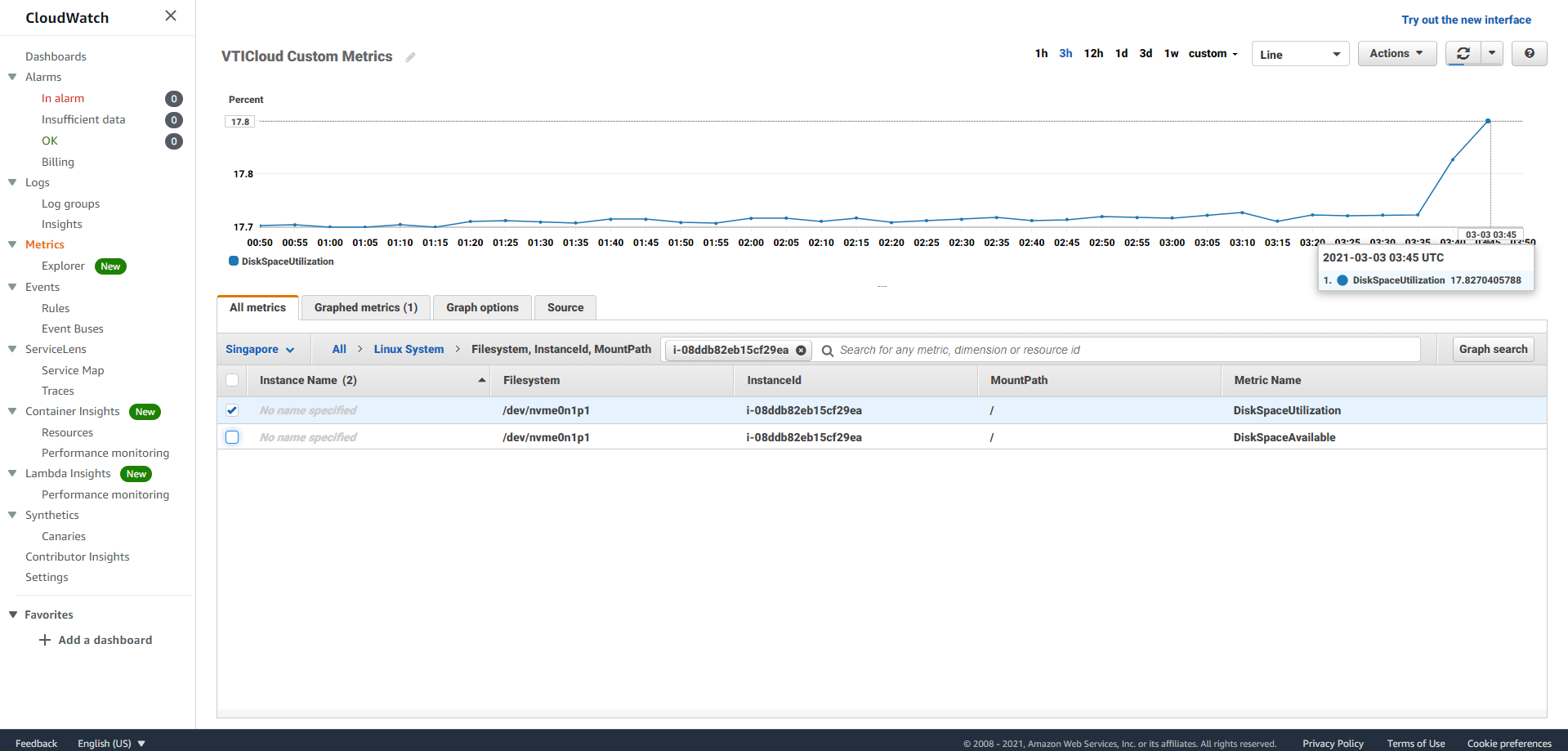Set time range to 12h
Viewport: 1568px width, 751px height.
(1093, 53)
